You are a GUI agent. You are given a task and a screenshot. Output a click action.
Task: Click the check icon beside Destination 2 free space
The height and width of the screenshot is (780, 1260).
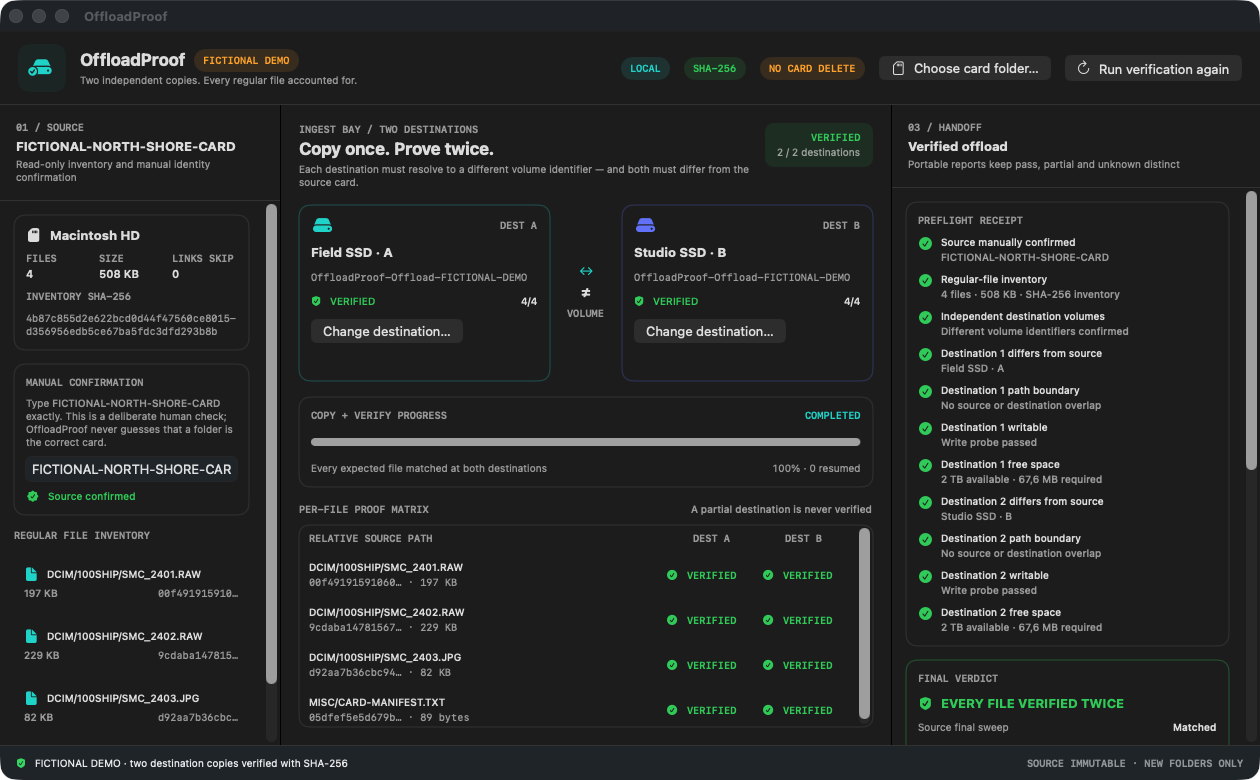[x=925, y=613]
